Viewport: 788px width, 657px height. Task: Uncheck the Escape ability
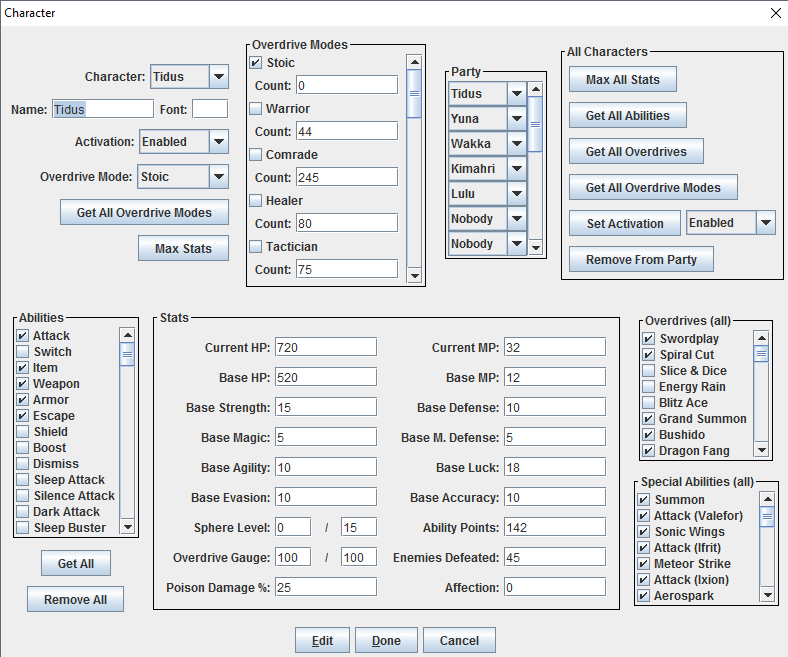coord(23,416)
